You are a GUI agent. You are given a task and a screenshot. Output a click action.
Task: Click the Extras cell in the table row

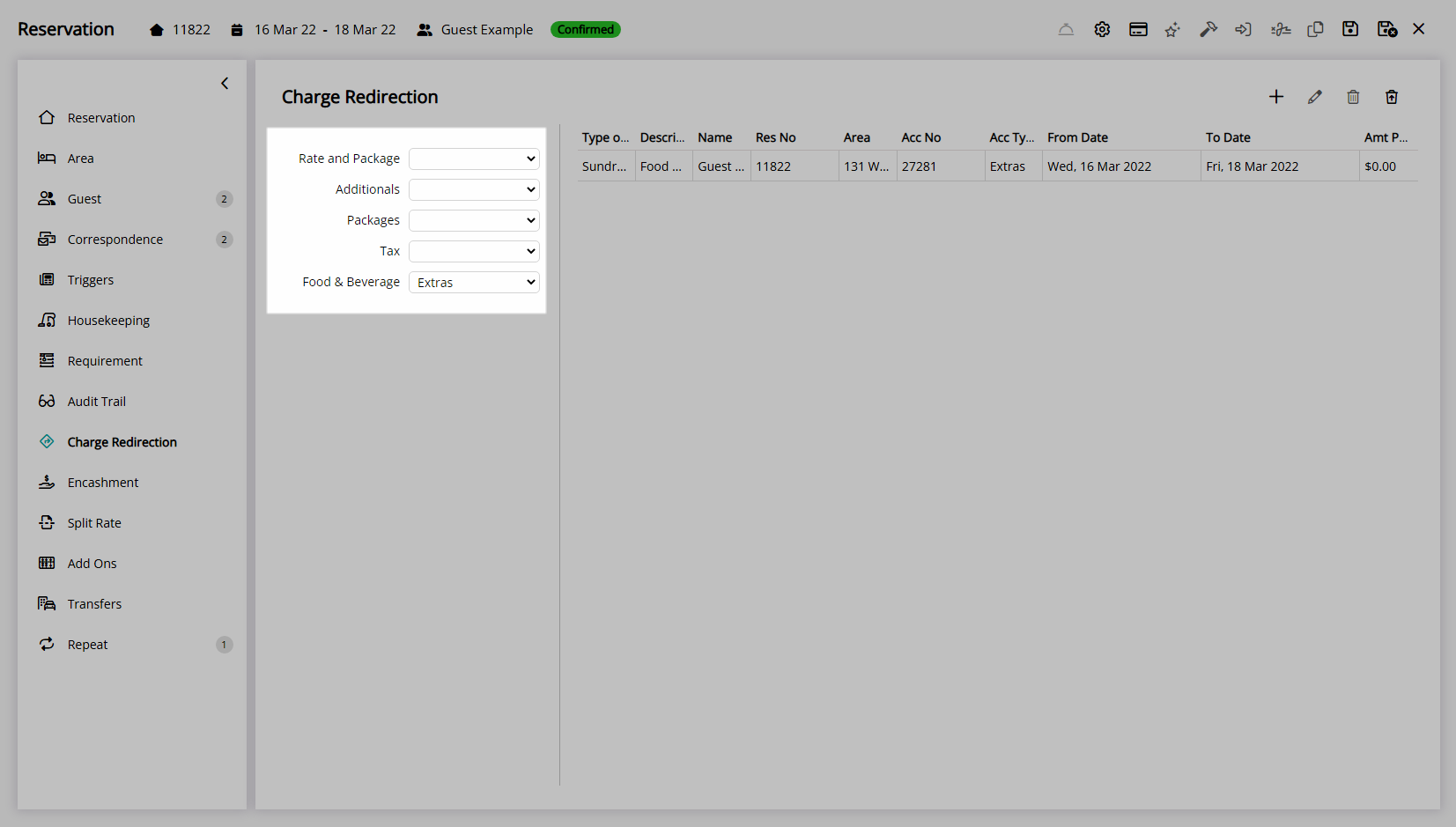[1014, 166]
